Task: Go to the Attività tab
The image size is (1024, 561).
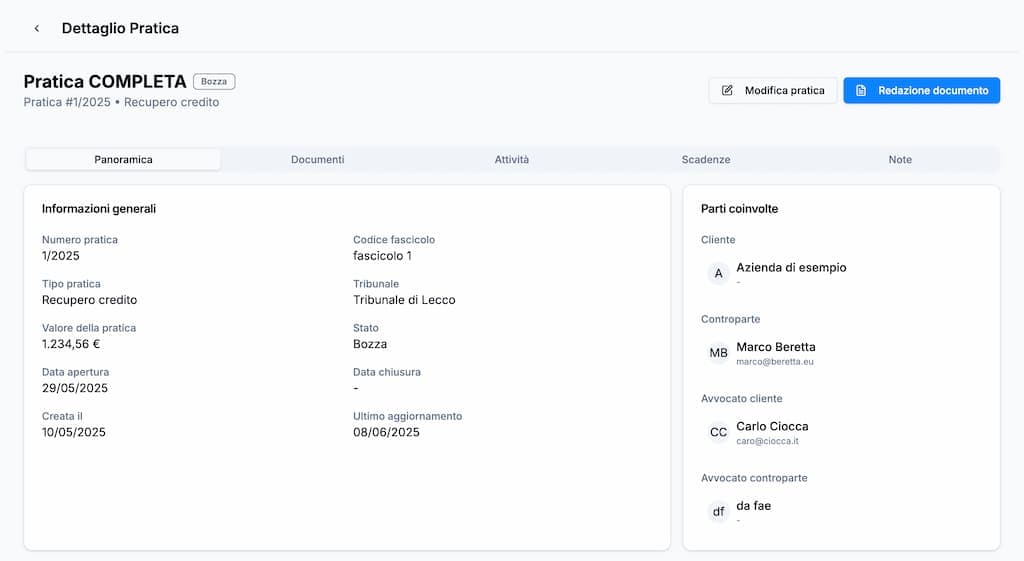Action: (x=512, y=160)
